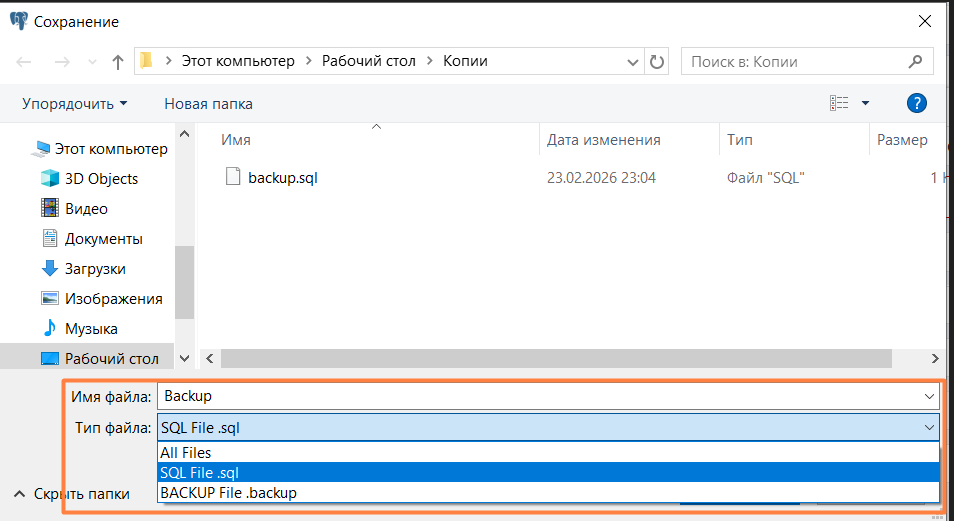Expand address bar history dropdown
This screenshot has width=954, height=521.
click(x=632, y=61)
